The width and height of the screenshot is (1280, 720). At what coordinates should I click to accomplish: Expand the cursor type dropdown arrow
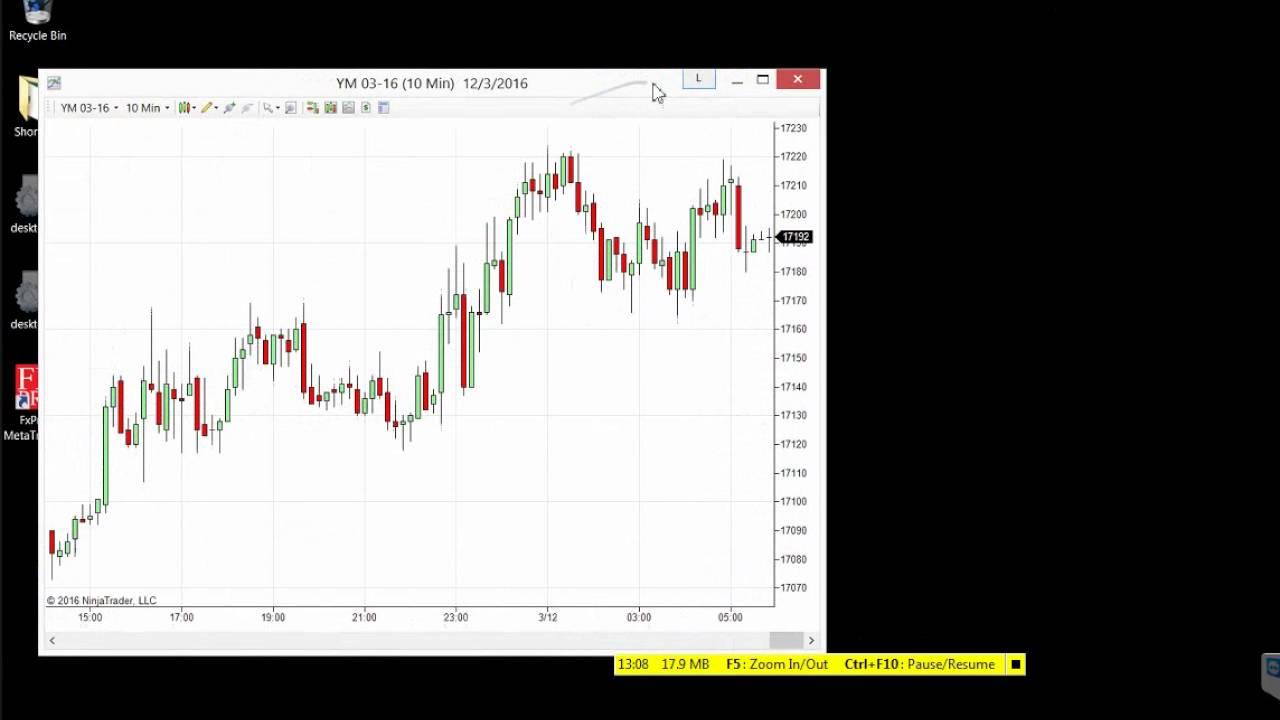[x=278, y=108]
